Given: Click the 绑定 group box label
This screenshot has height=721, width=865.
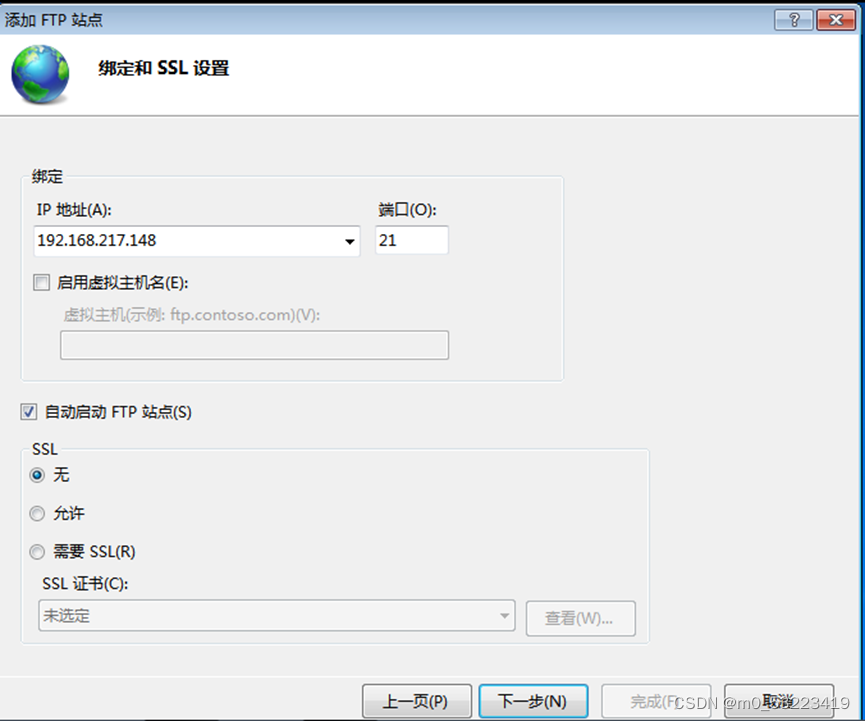Looking at the screenshot, I should point(47,177).
